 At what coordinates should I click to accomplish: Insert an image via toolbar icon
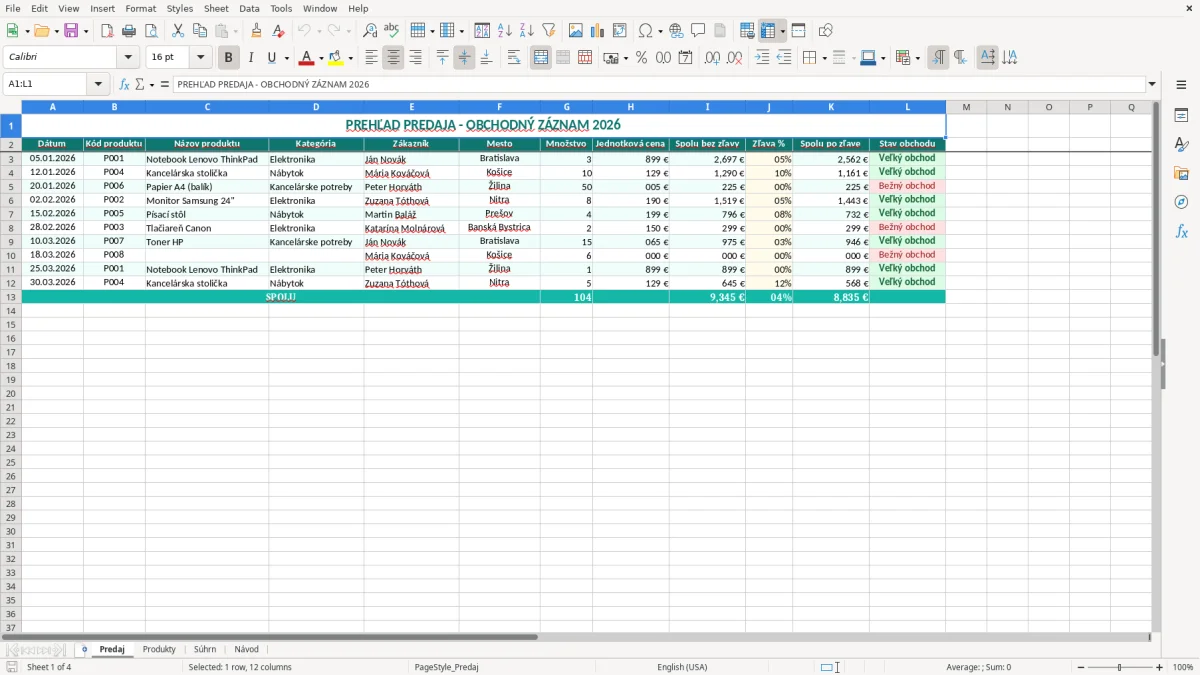click(576, 31)
